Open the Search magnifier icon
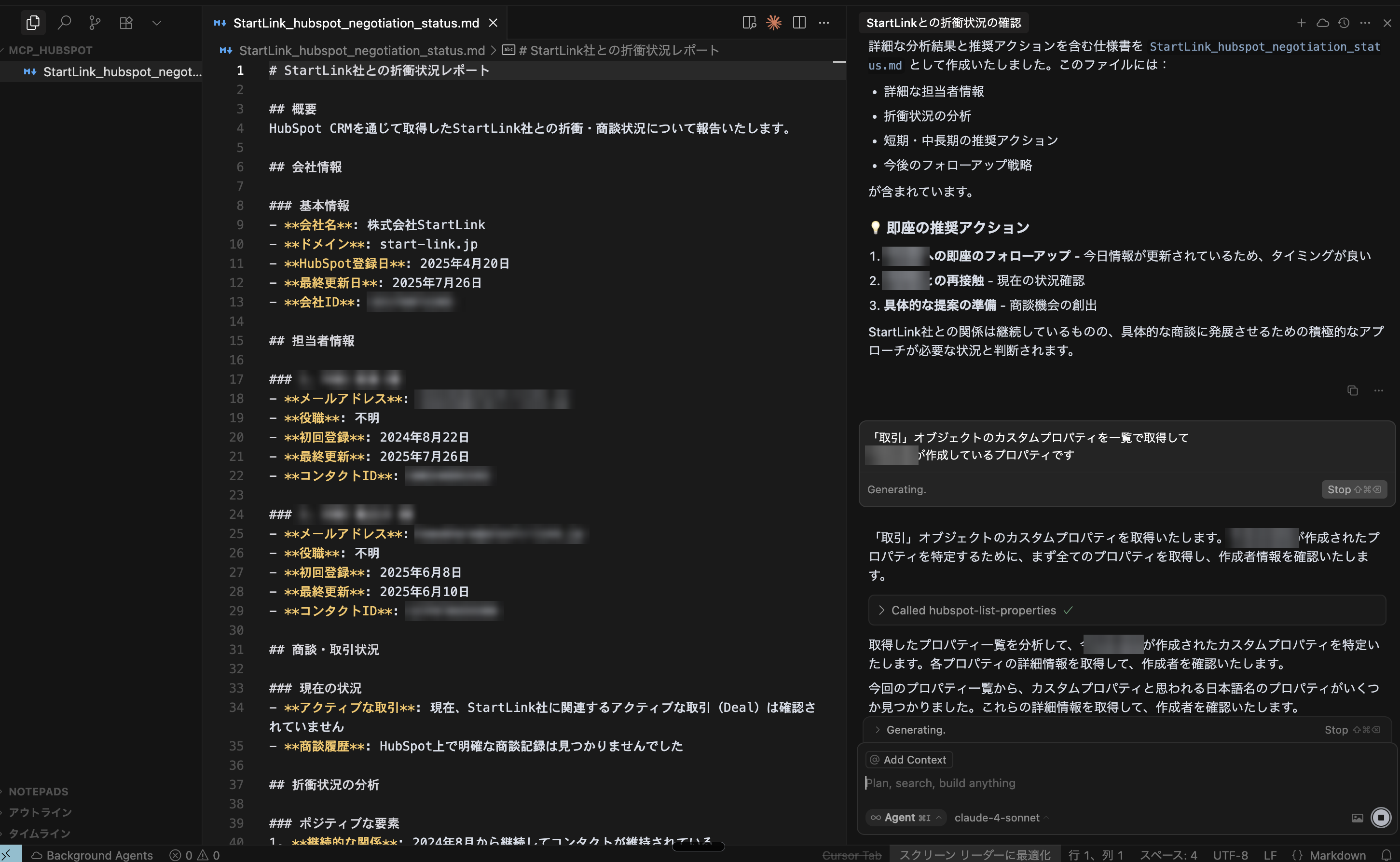Screen dimensions: 1400x862 [x=64, y=23]
